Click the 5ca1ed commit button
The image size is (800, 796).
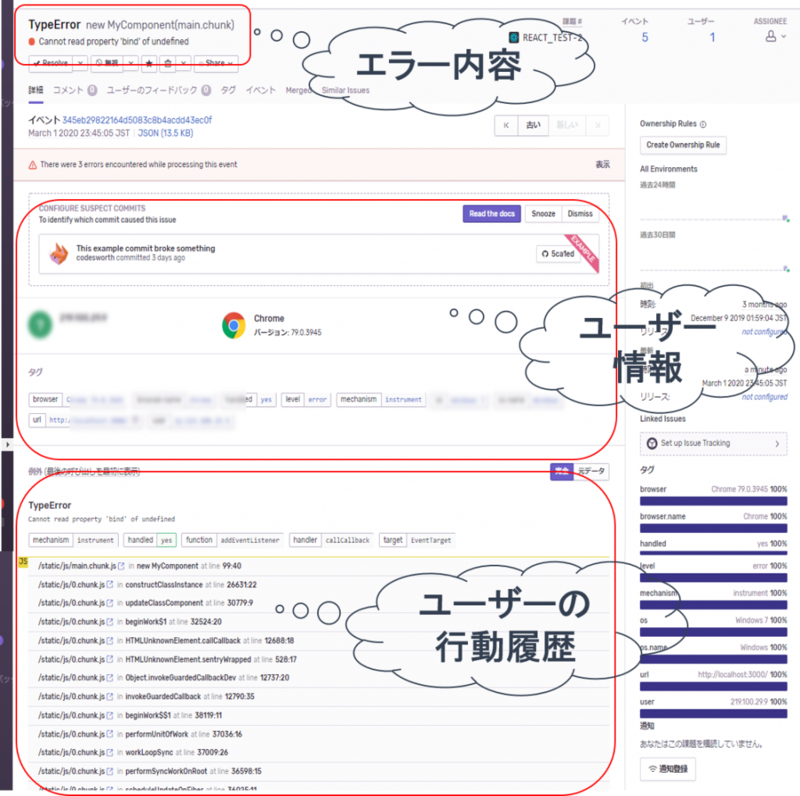click(x=559, y=254)
